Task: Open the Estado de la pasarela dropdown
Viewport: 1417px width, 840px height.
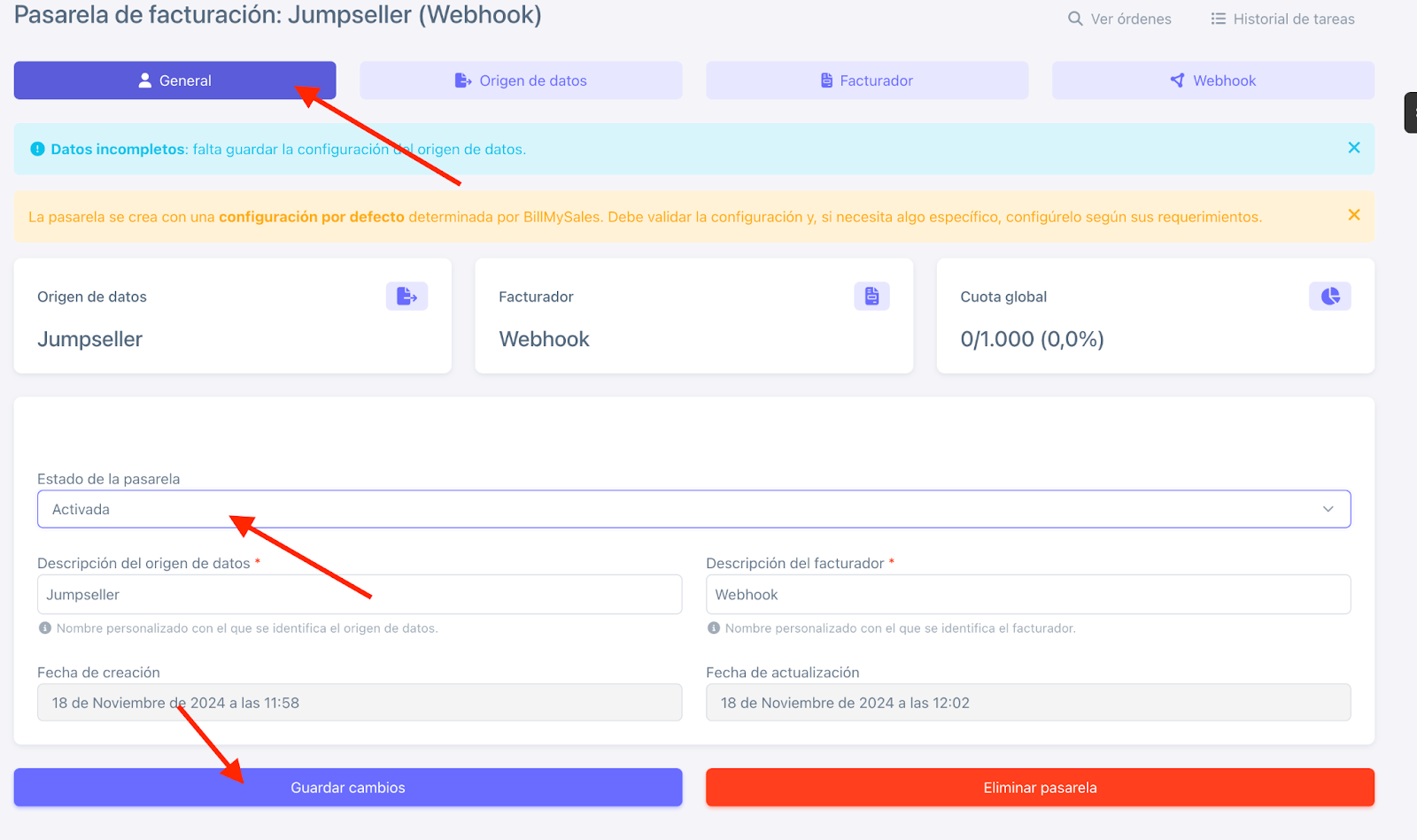Action: (694, 509)
